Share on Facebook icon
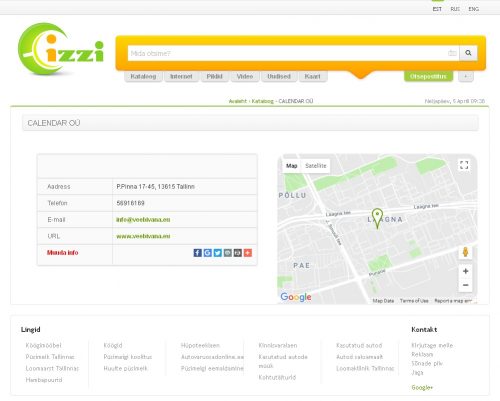This screenshot has height=401, width=500. pyautogui.click(x=198, y=253)
